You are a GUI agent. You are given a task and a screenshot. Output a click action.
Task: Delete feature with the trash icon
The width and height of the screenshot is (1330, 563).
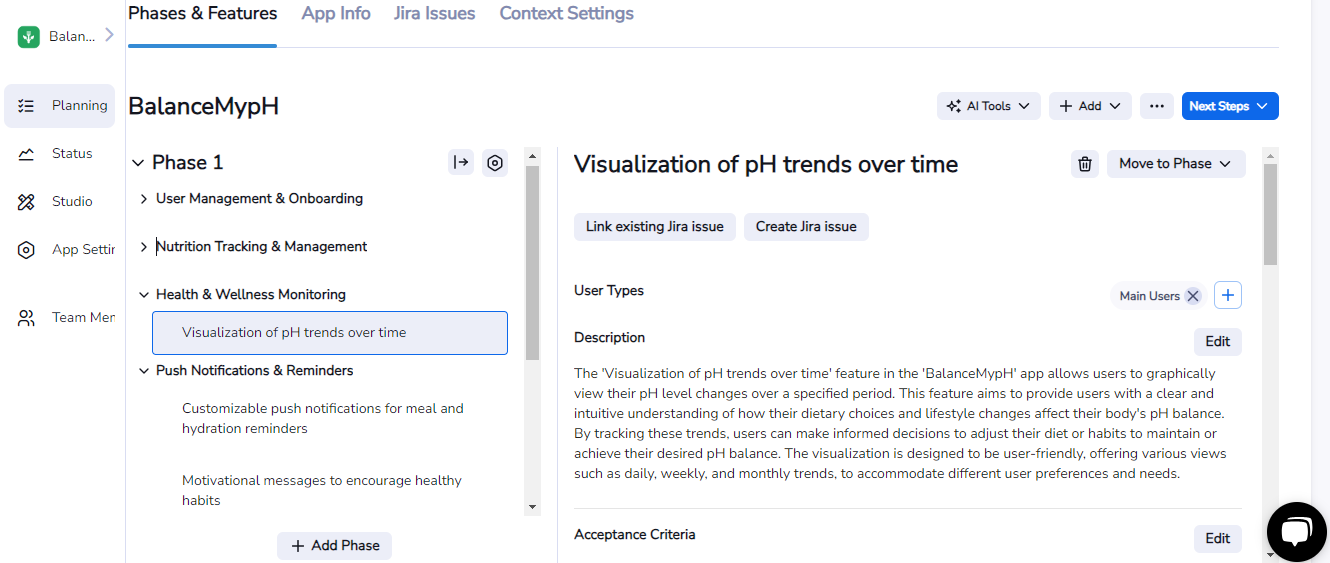coord(1085,164)
